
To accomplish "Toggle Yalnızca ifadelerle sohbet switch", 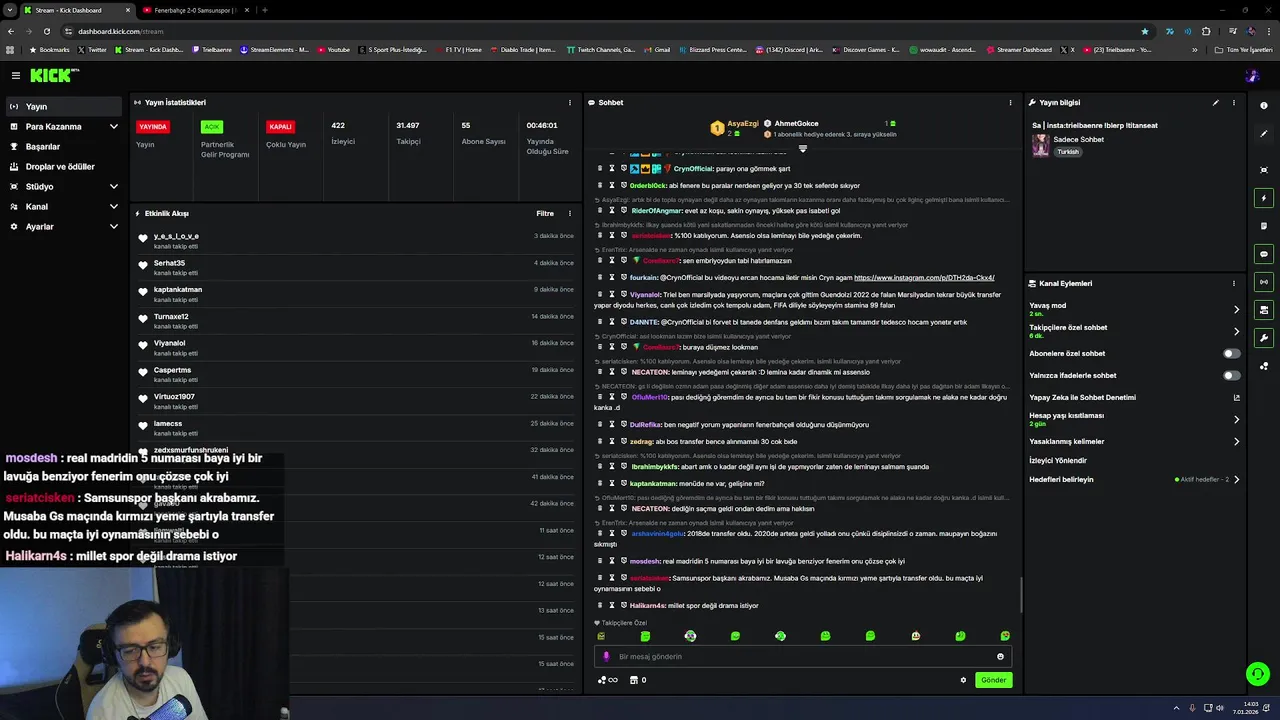I will pyautogui.click(x=1232, y=375).
